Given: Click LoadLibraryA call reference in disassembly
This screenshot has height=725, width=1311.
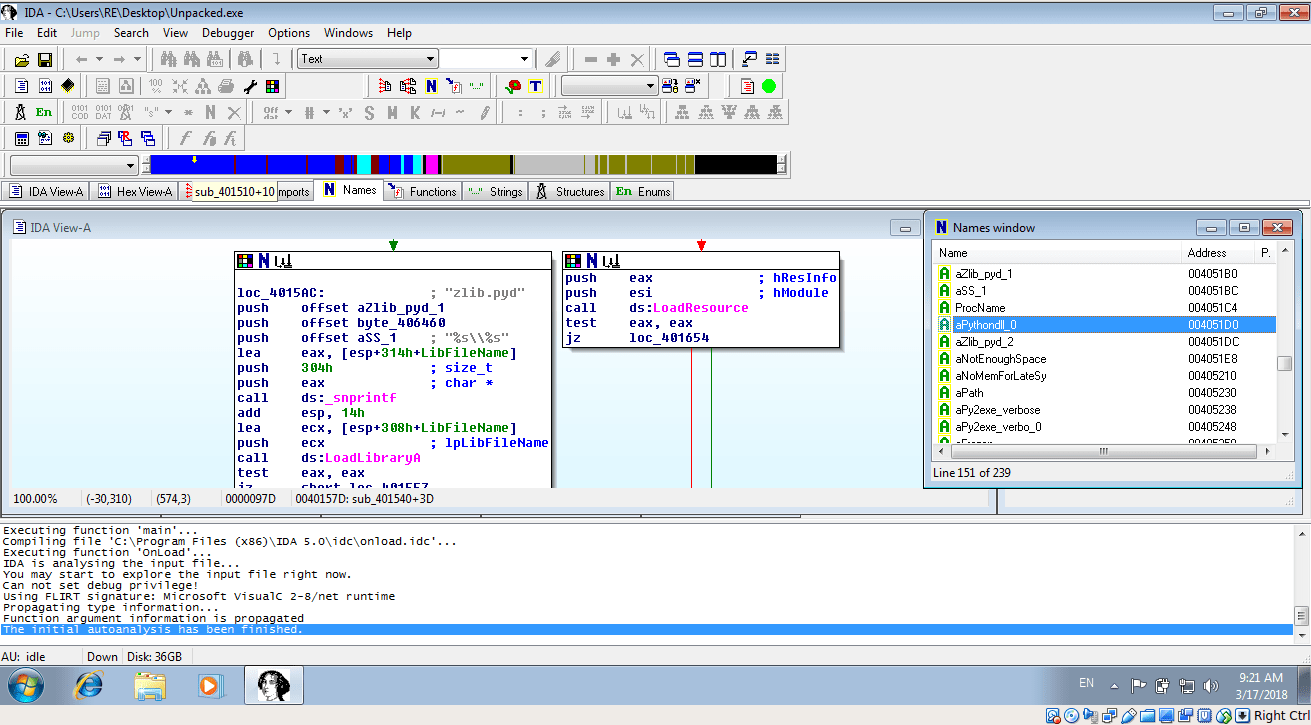Looking at the screenshot, I should pyautogui.click(x=372, y=458).
